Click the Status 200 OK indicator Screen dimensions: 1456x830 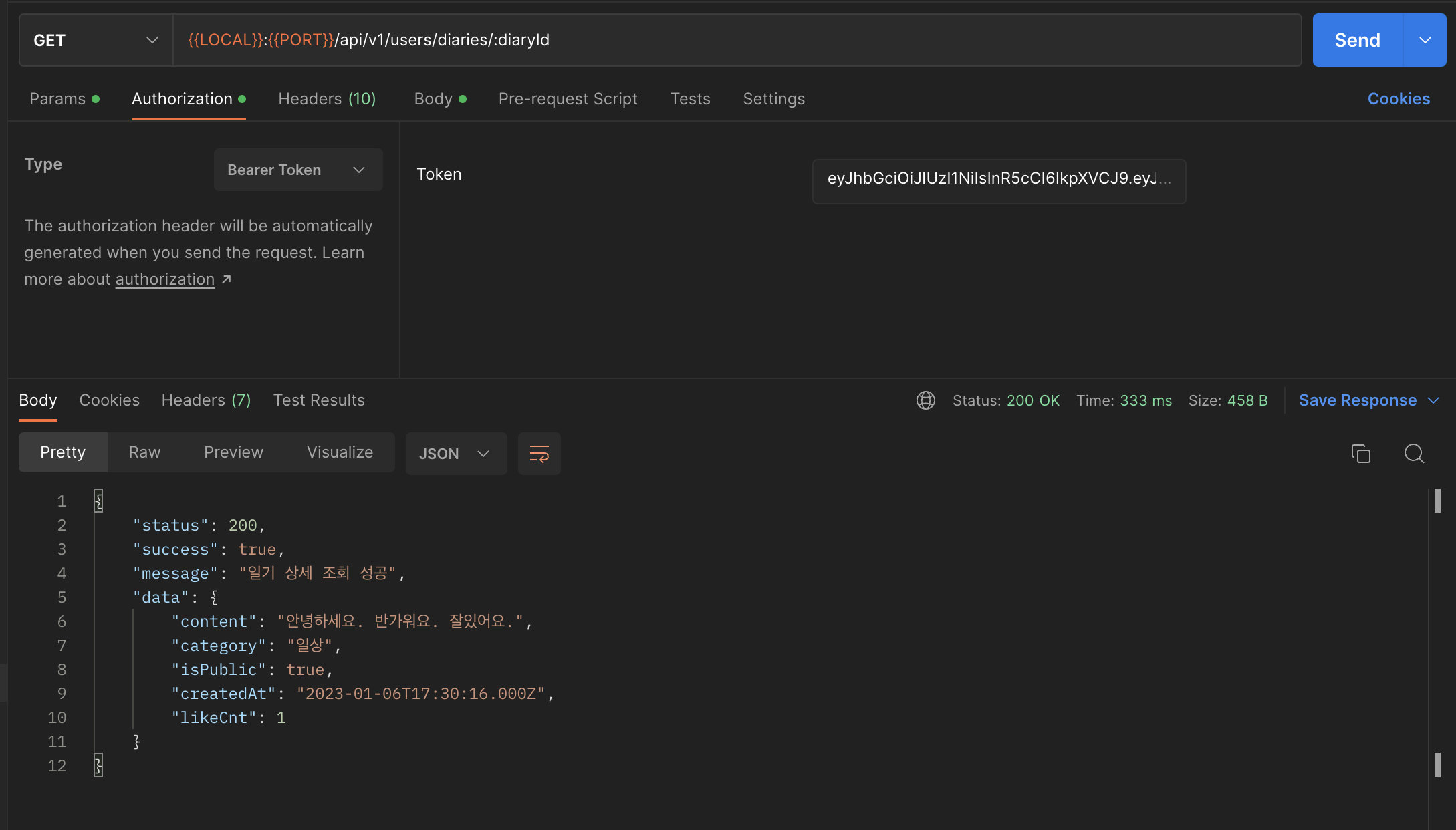click(x=1005, y=400)
